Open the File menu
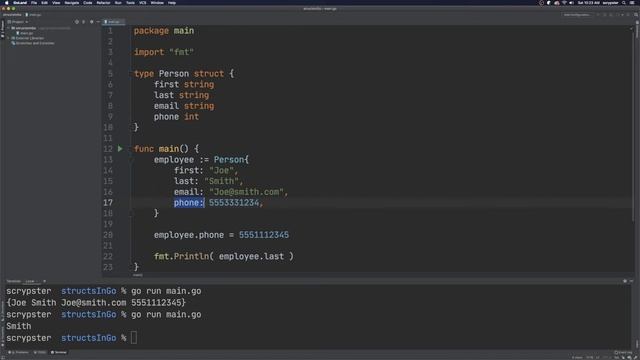This screenshot has height=360, width=640. click(x=34, y=2)
